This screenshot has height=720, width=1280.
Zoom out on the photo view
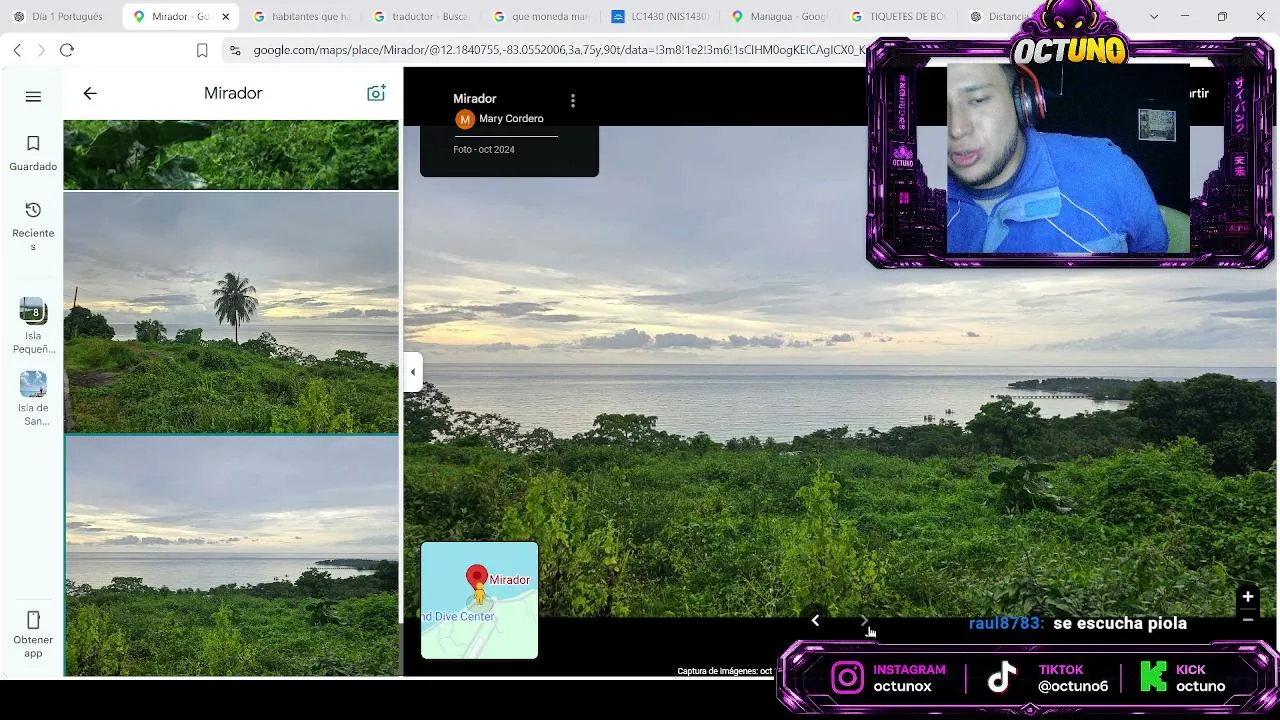pyautogui.click(x=1248, y=619)
